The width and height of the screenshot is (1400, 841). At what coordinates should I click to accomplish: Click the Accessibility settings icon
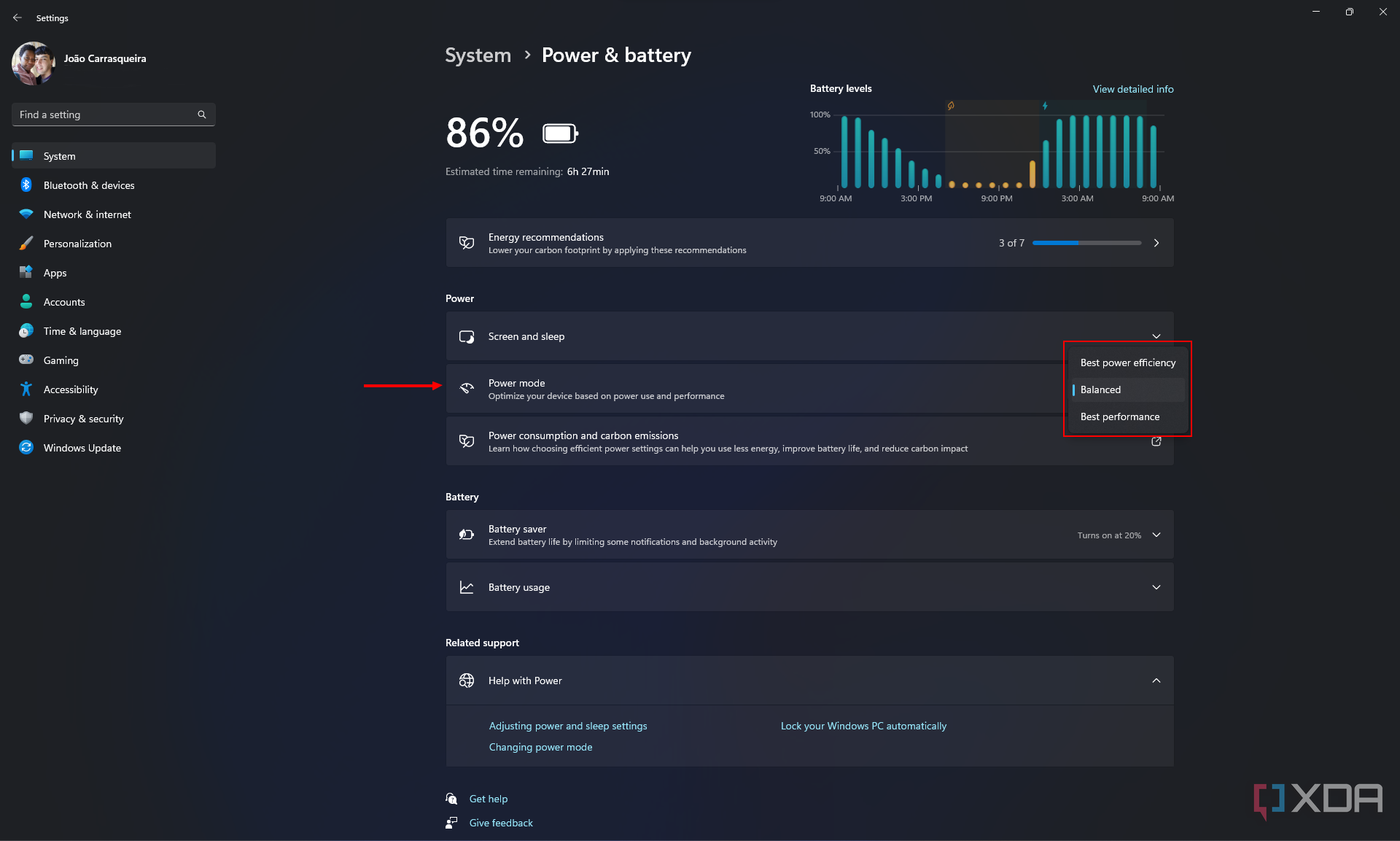(27, 389)
